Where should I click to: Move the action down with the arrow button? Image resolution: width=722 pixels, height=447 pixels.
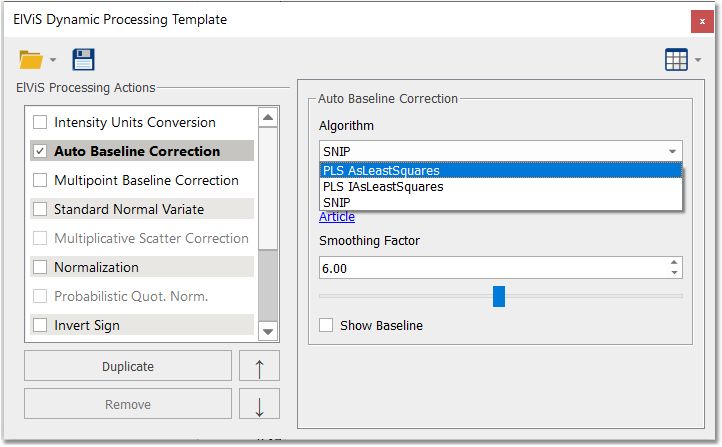(x=259, y=404)
